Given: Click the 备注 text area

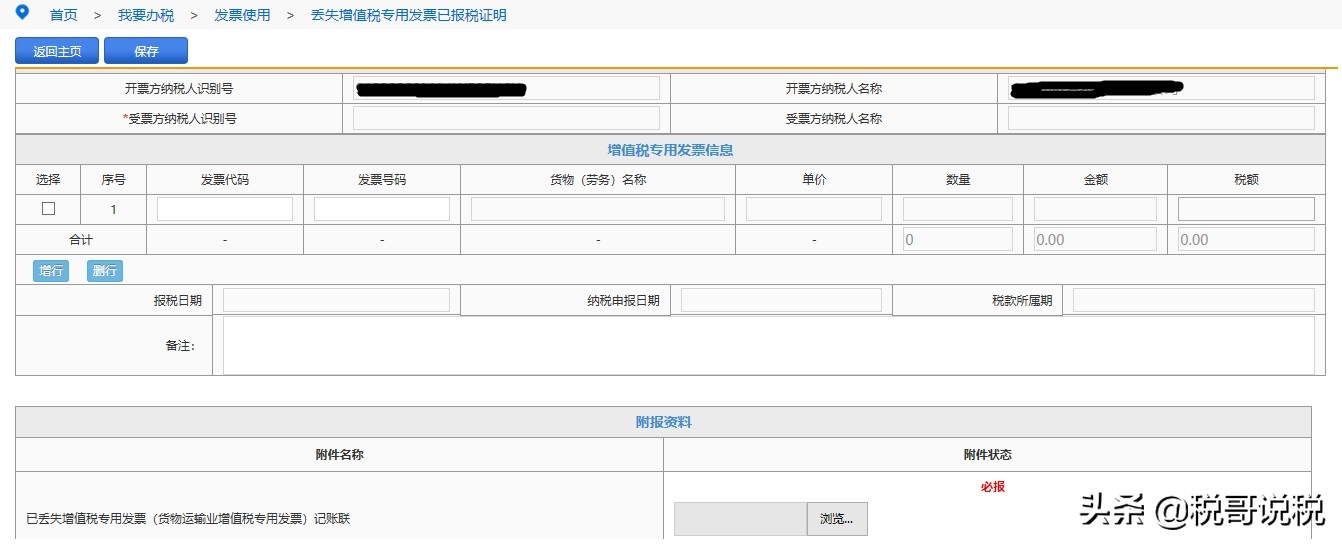Looking at the screenshot, I should point(768,346).
